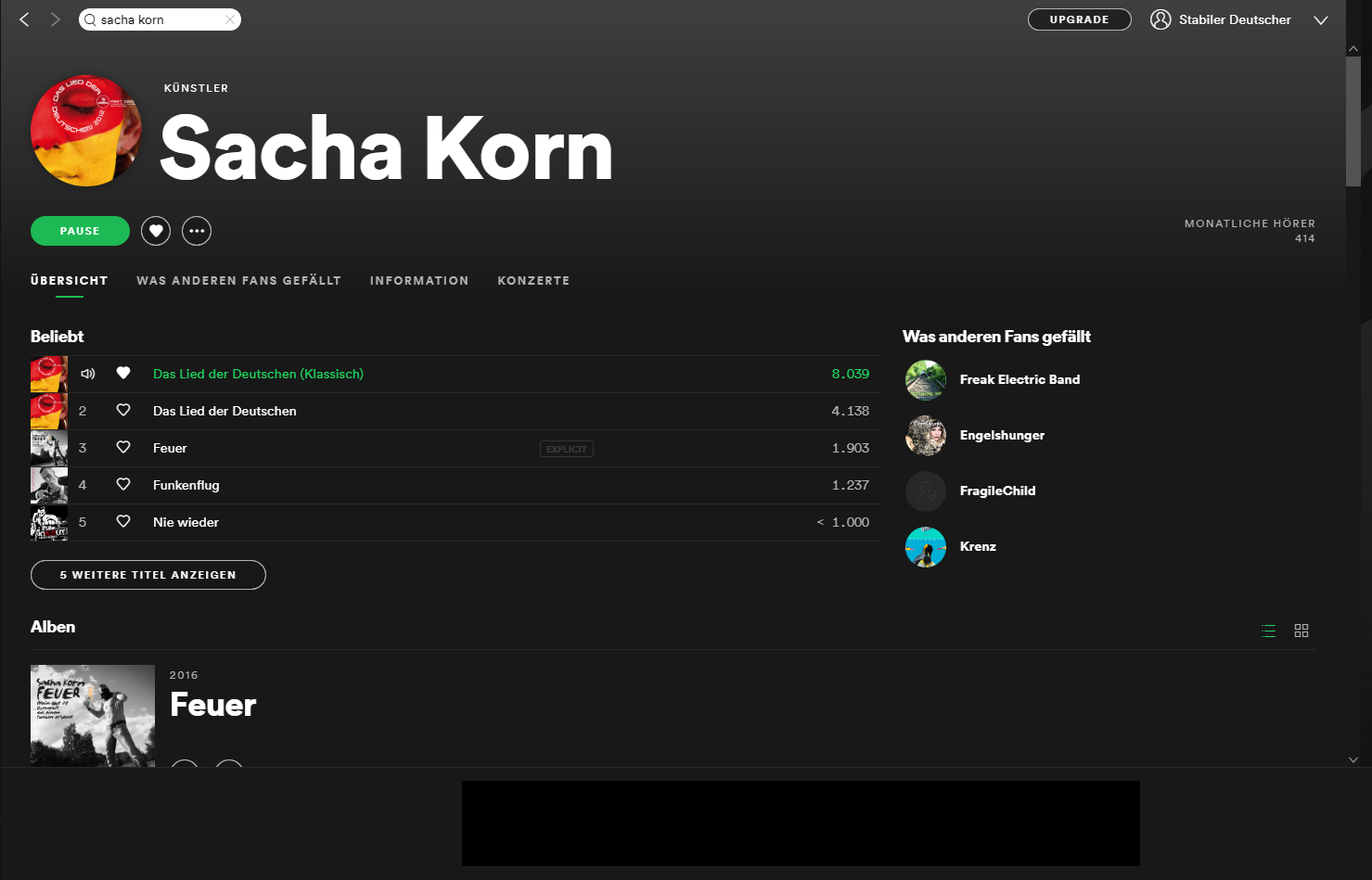This screenshot has width=1372, height=880.
Task: Click the search box containing sacha korn
Action: coord(160,19)
